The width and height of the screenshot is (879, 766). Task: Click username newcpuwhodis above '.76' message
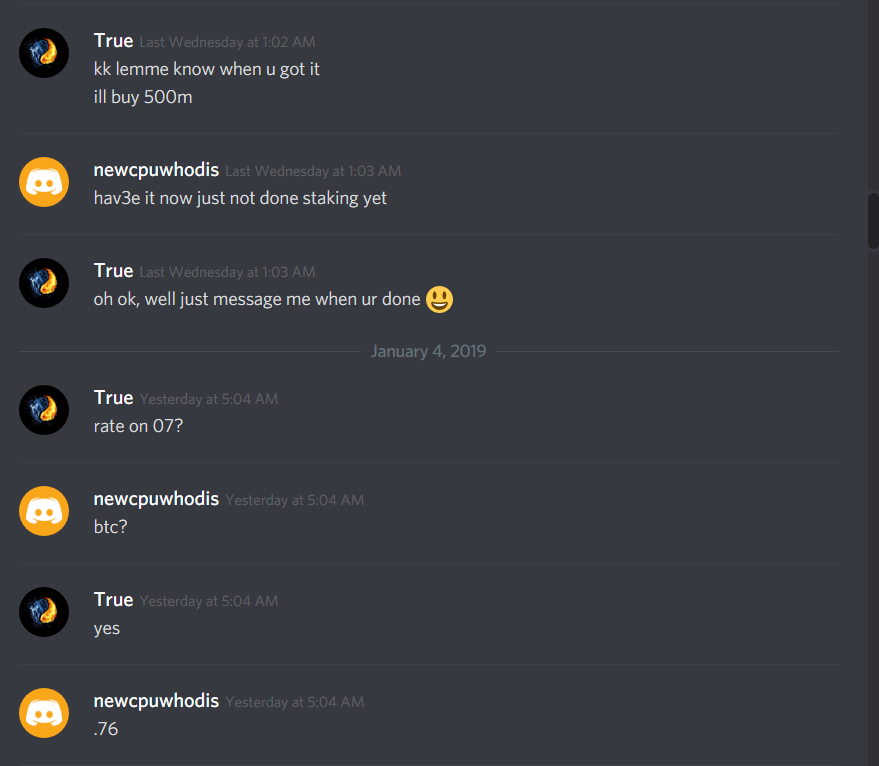click(x=156, y=700)
